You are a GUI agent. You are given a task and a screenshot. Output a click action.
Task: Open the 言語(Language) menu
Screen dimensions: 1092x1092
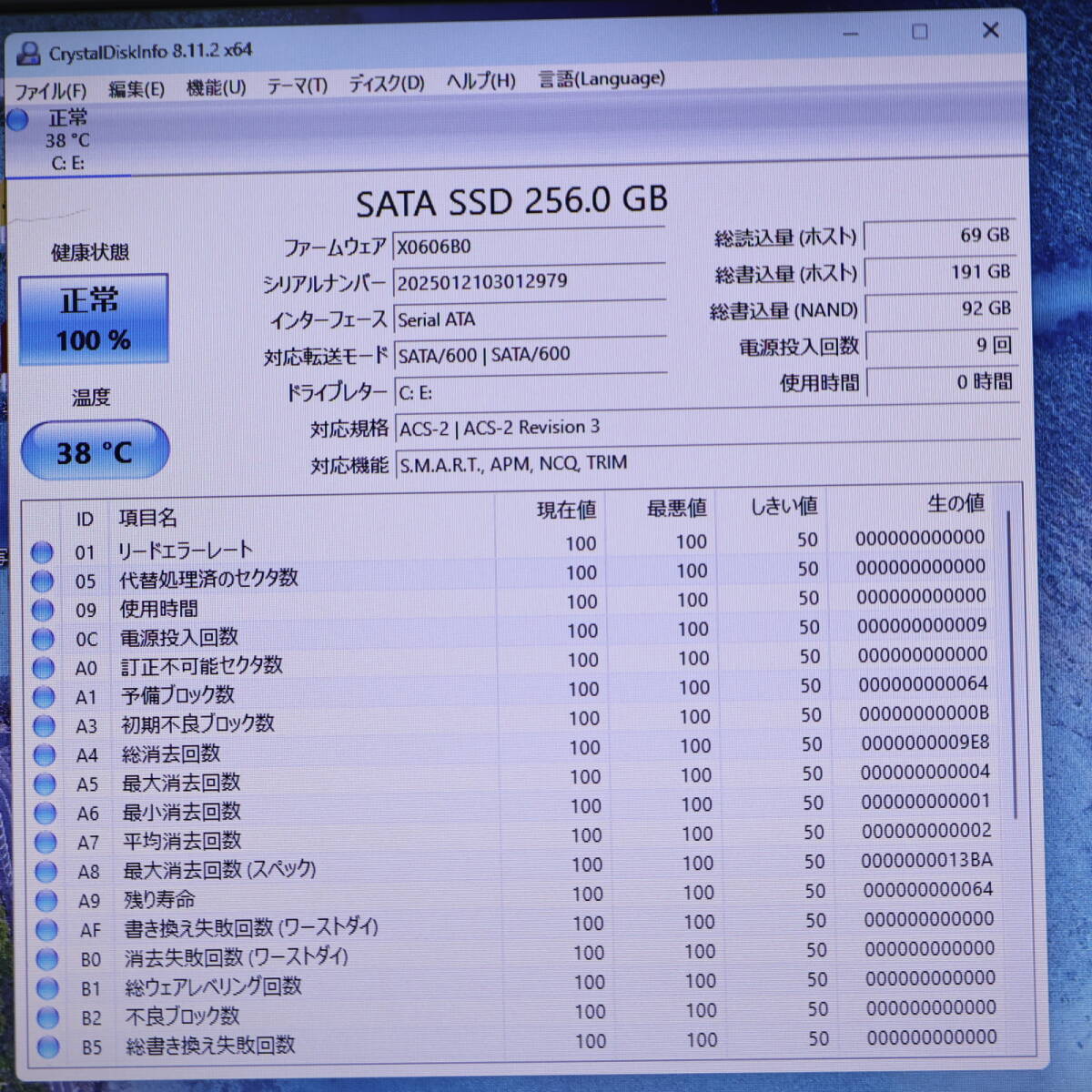tap(602, 79)
